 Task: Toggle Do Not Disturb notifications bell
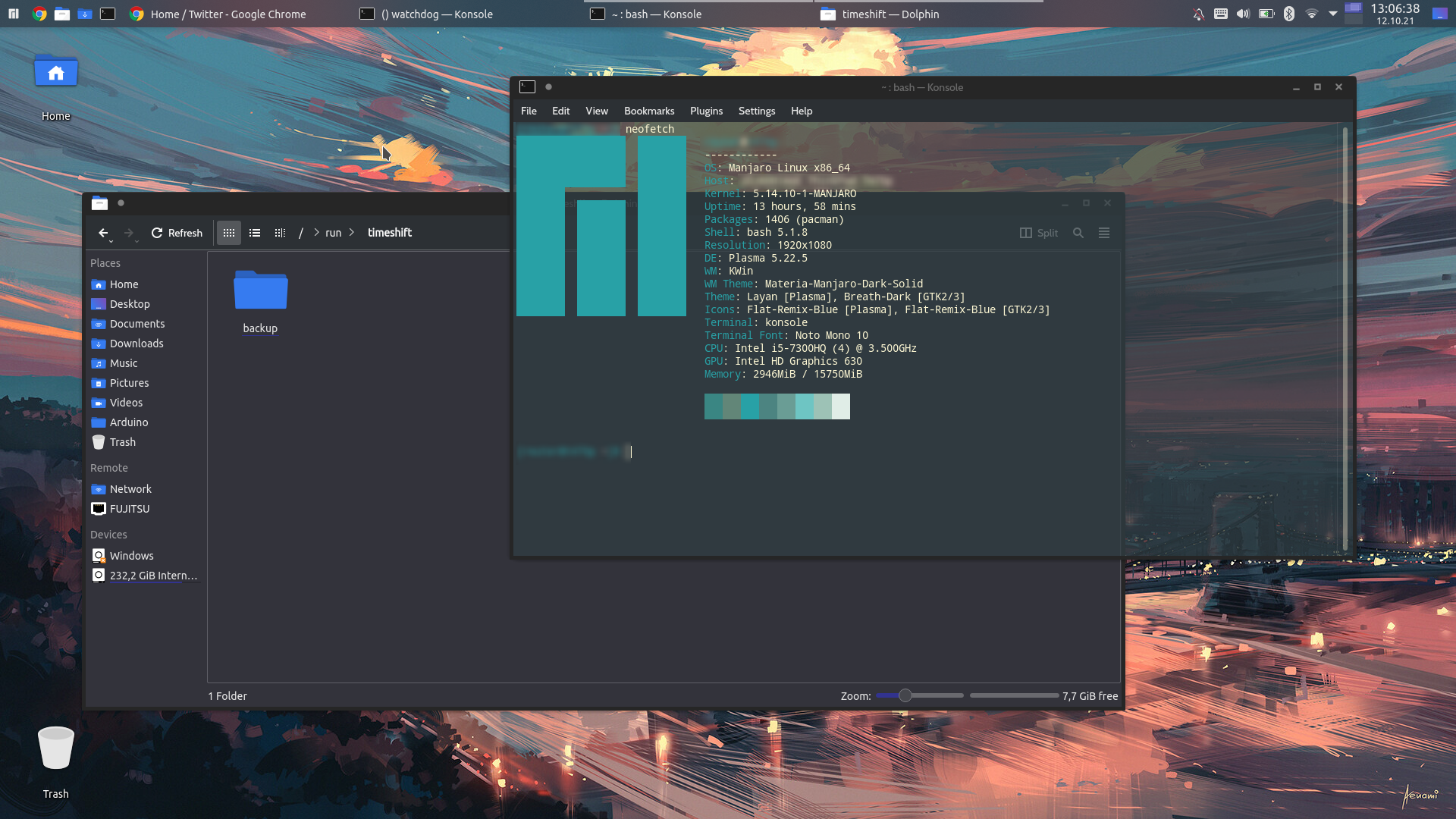tap(1198, 14)
